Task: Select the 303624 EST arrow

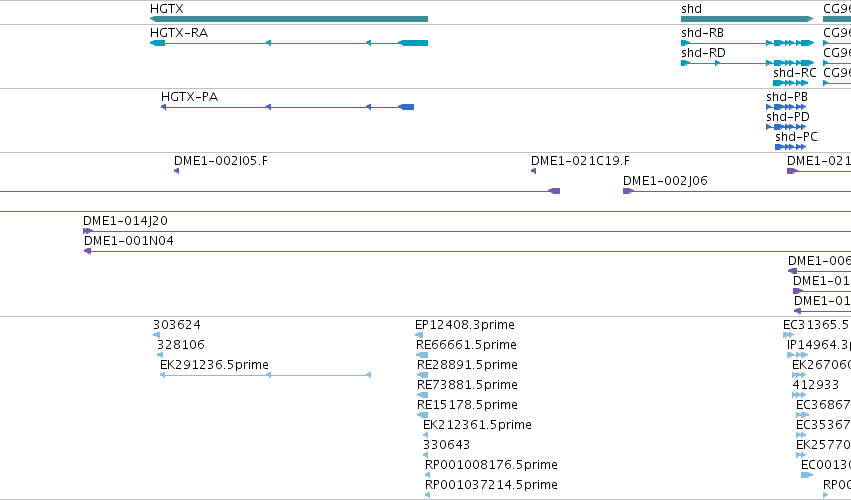Action: 156,335
